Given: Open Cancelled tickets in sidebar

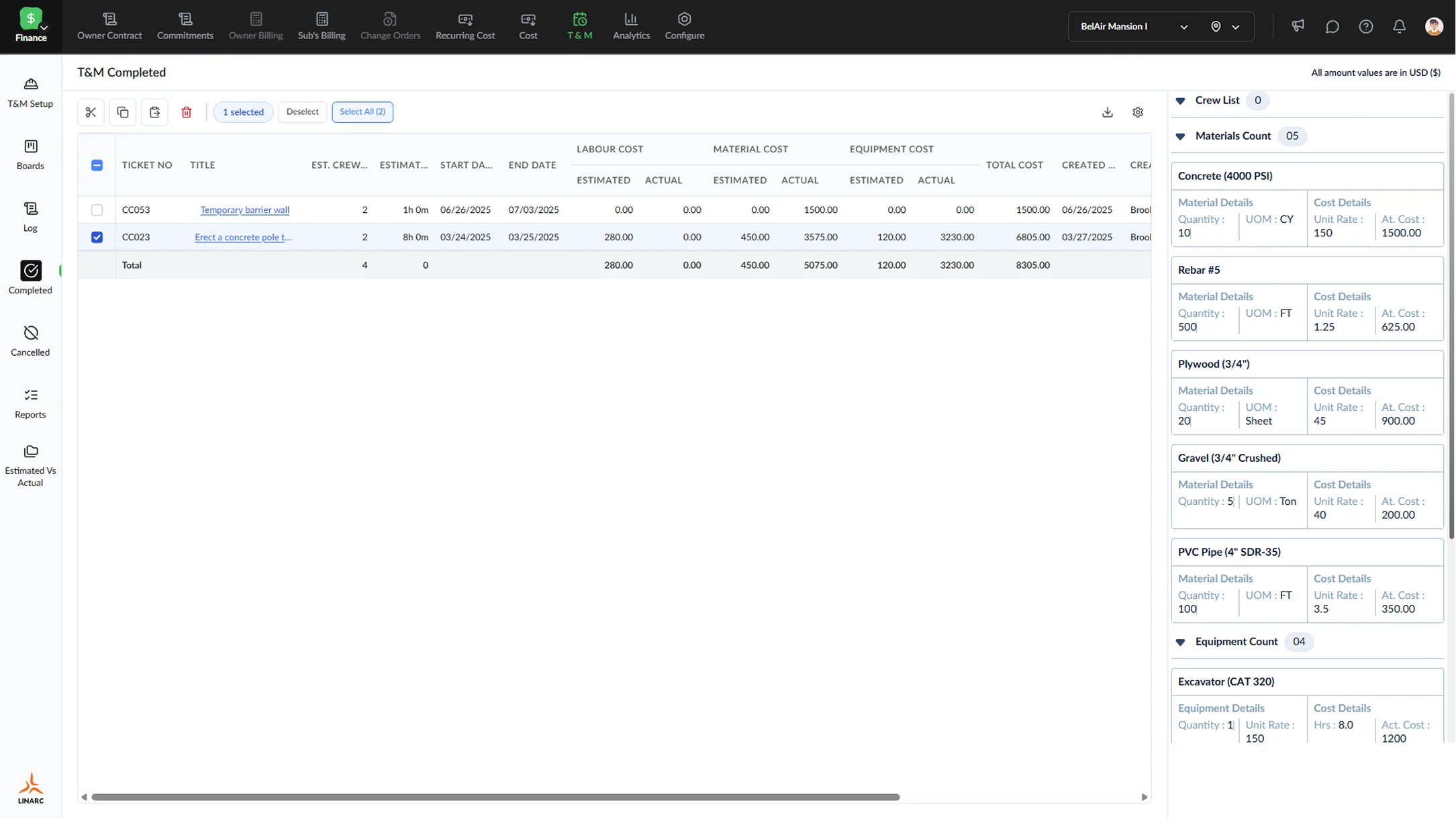Looking at the screenshot, I should [30, 342].
